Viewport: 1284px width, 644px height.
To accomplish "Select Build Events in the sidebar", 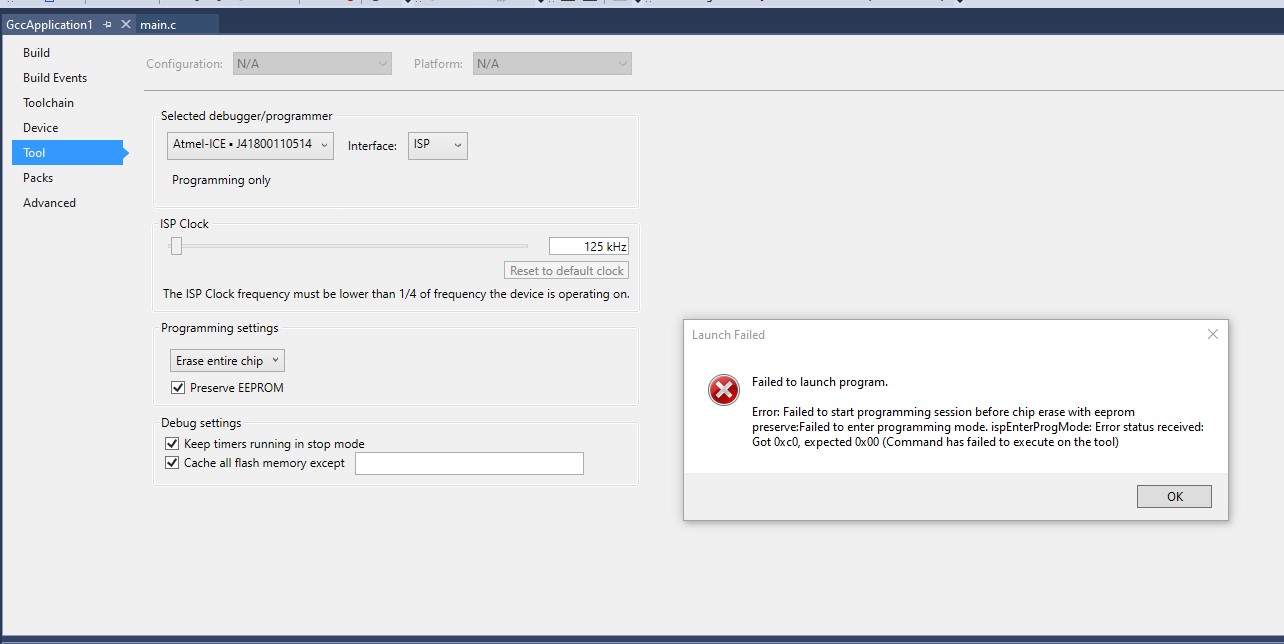I will tap(55, 78).
